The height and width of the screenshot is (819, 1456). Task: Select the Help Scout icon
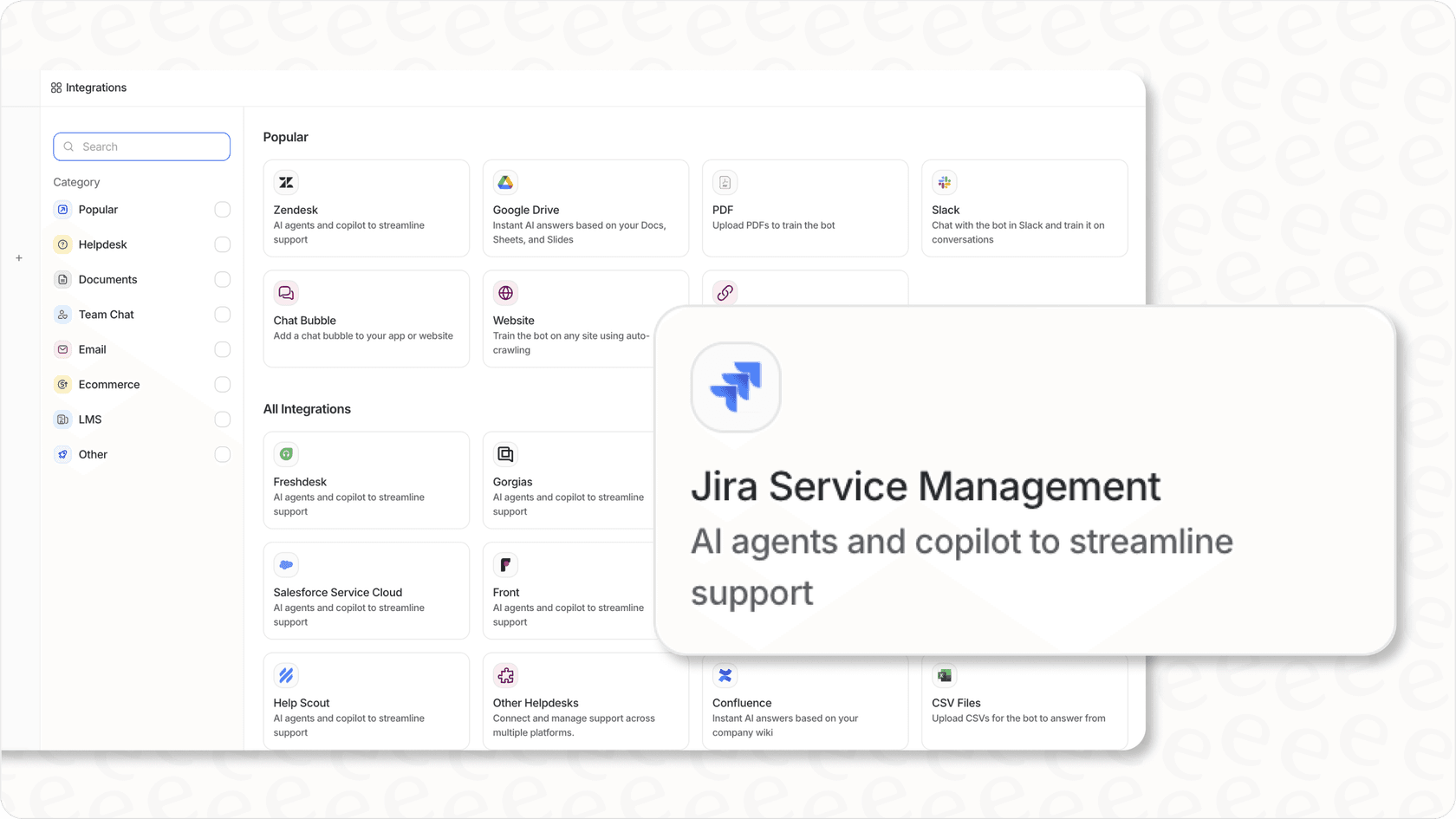(x=286, y=675)
